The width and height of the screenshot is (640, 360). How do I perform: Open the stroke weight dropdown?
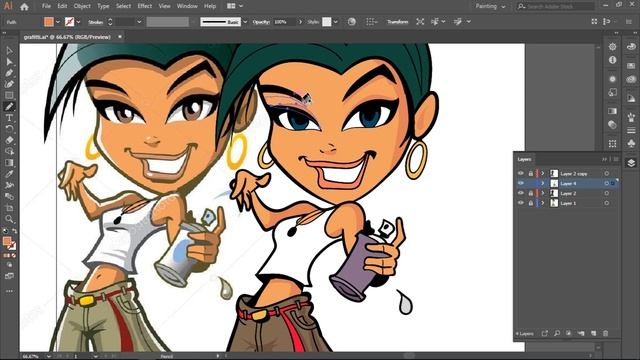(x=139, y=22)
